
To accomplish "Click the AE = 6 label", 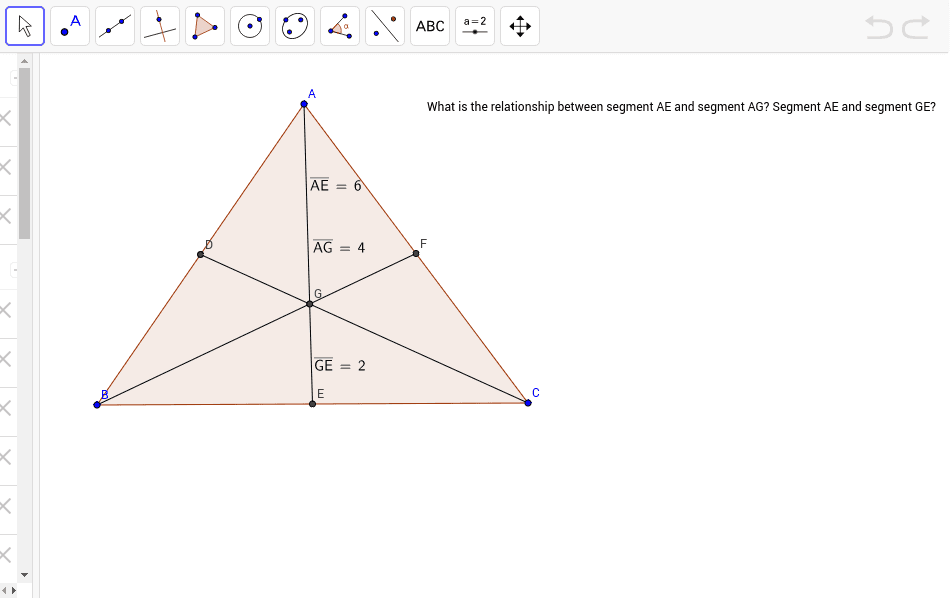I will [x=336, y=185].
